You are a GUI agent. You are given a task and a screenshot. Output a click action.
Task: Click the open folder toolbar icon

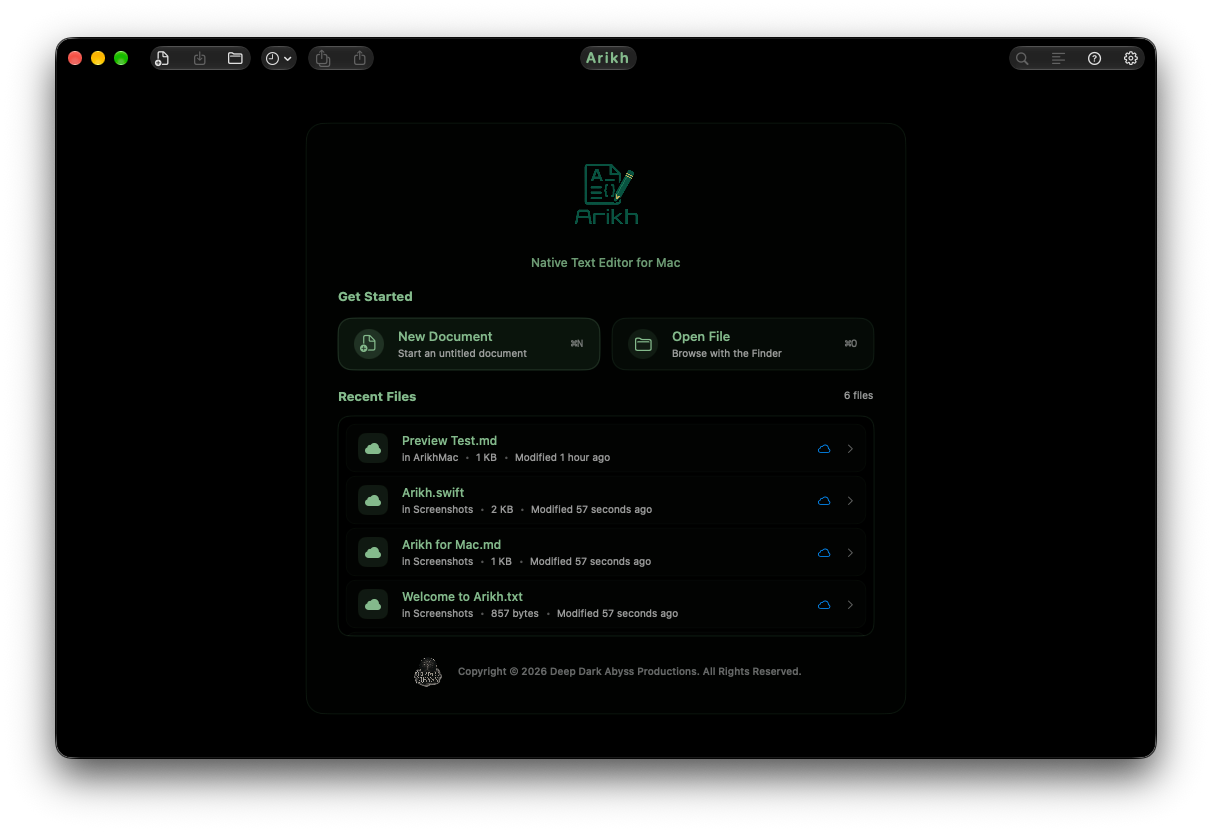click(x=235, y=58)
